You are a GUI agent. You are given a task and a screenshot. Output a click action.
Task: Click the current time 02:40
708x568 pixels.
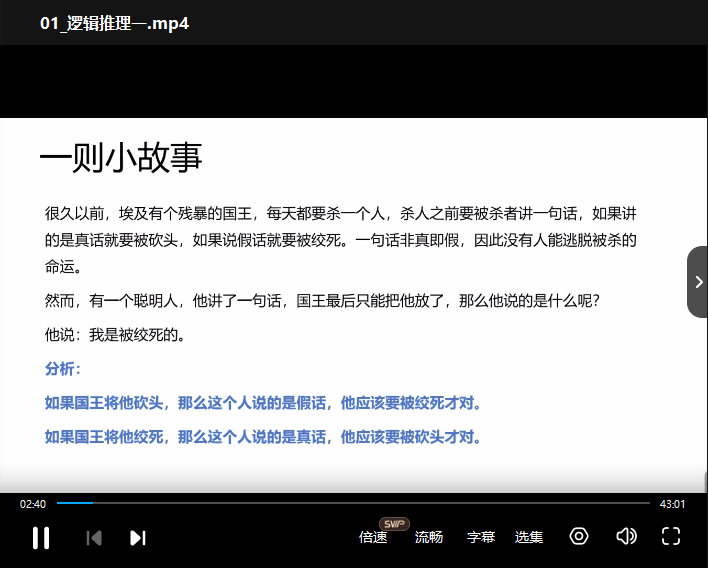click(33, 504)
